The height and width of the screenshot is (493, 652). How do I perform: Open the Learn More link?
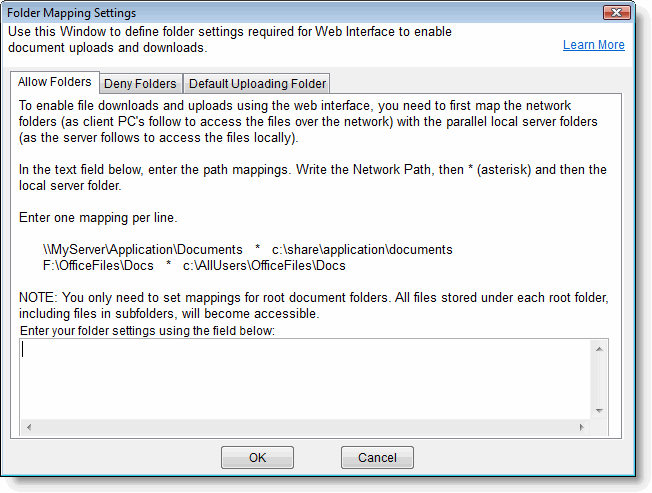pos(593,45)
